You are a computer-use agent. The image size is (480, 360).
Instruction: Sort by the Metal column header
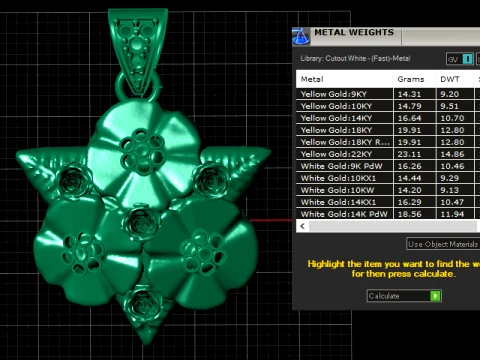click(x=344, y=79)
